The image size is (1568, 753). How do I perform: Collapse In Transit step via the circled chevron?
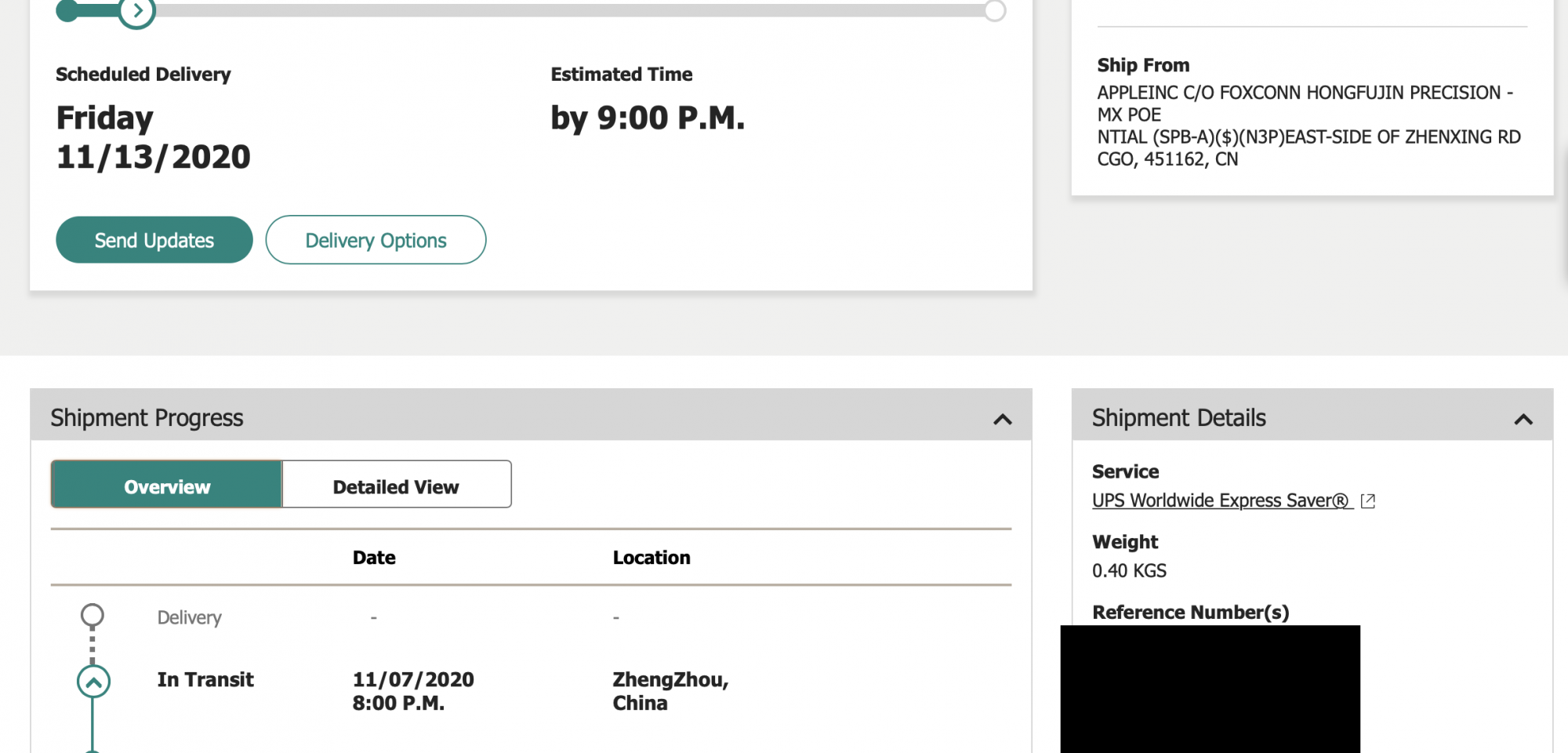point(93,682)
